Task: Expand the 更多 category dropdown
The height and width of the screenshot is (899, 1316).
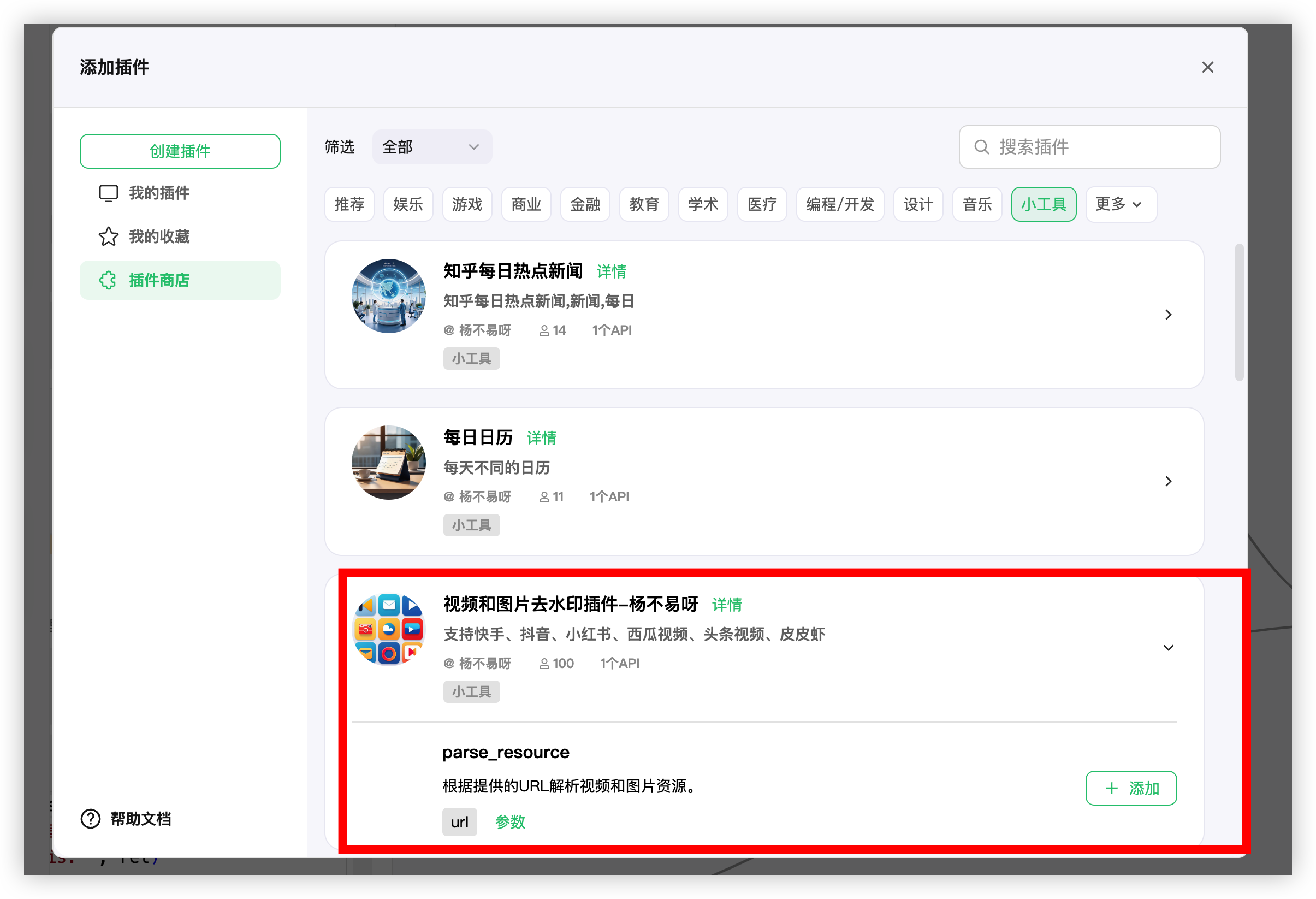Action: click(1120, 204)
